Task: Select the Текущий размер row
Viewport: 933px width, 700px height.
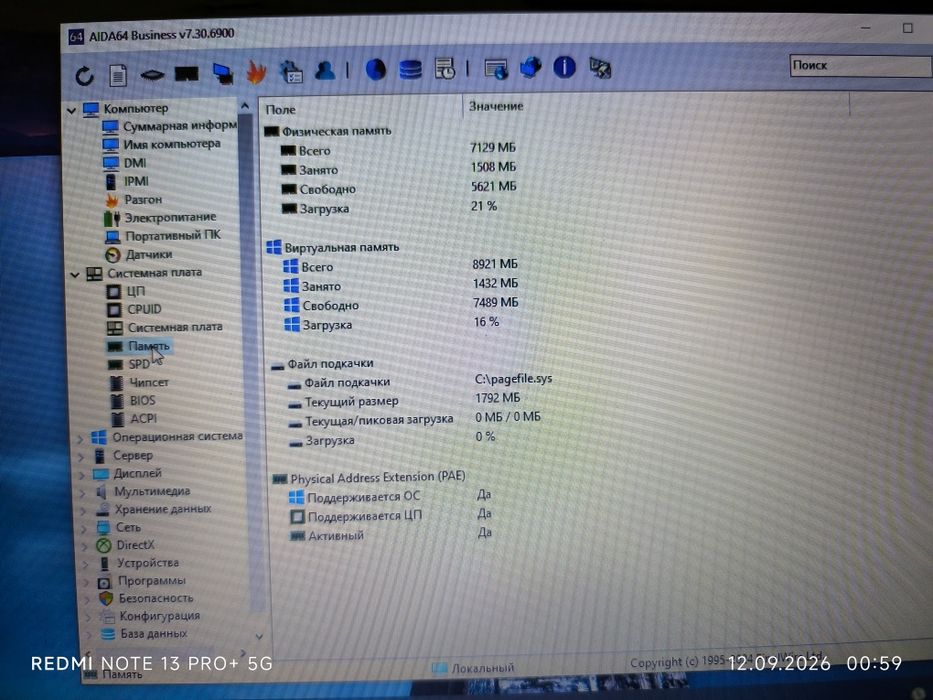Action: (x=352, y=402)
